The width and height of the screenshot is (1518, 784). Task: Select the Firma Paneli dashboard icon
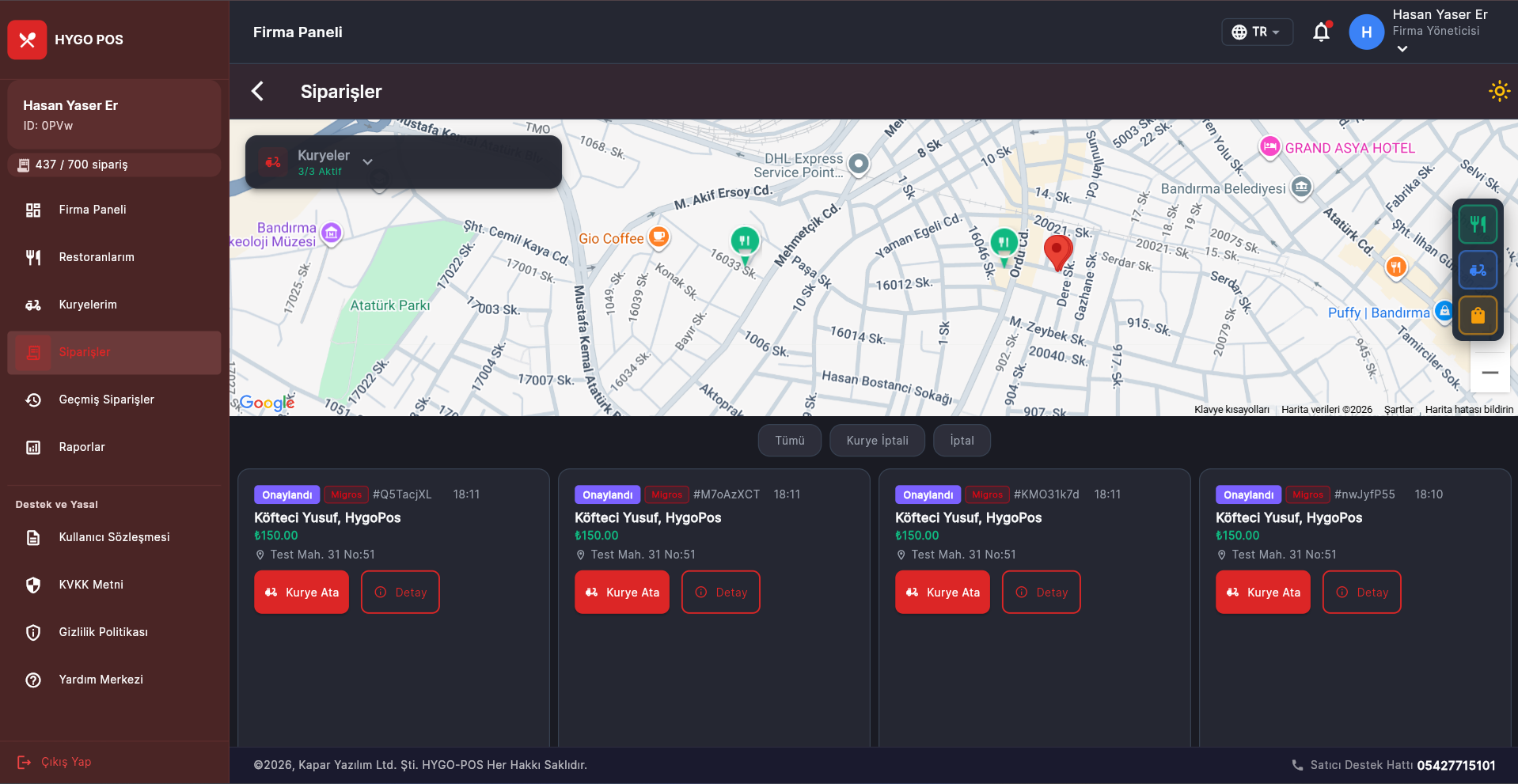click(x=32, y=210)
